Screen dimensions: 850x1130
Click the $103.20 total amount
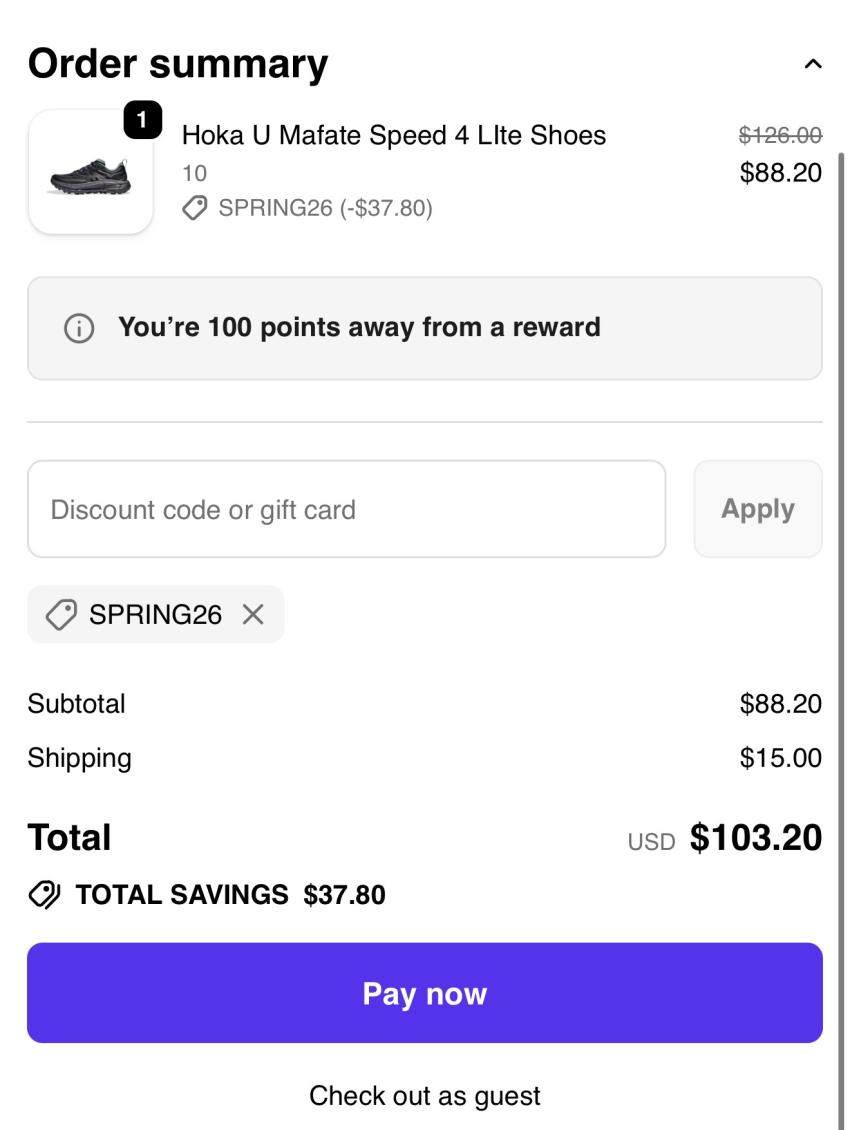pyautogui.click(x=756, y=838)
